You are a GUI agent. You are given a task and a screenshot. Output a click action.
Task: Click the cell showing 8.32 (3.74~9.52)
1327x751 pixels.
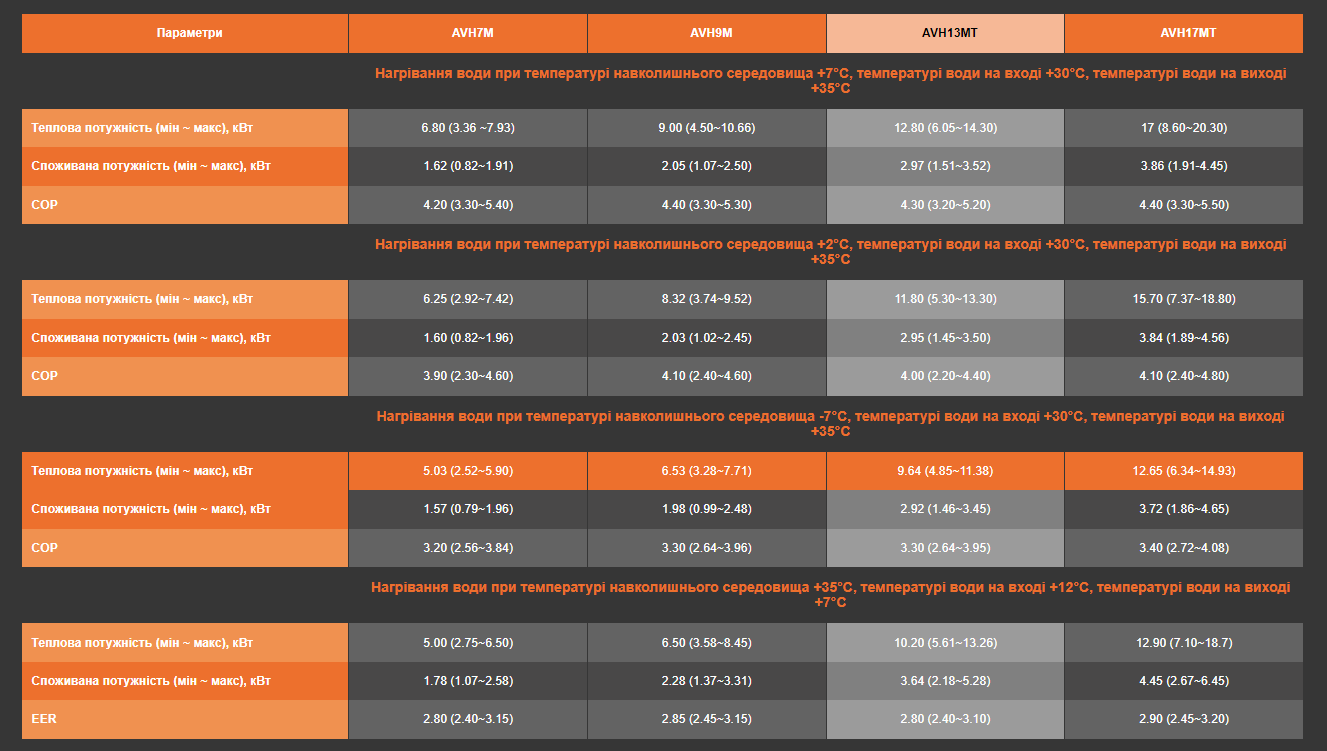coord(706,299)
